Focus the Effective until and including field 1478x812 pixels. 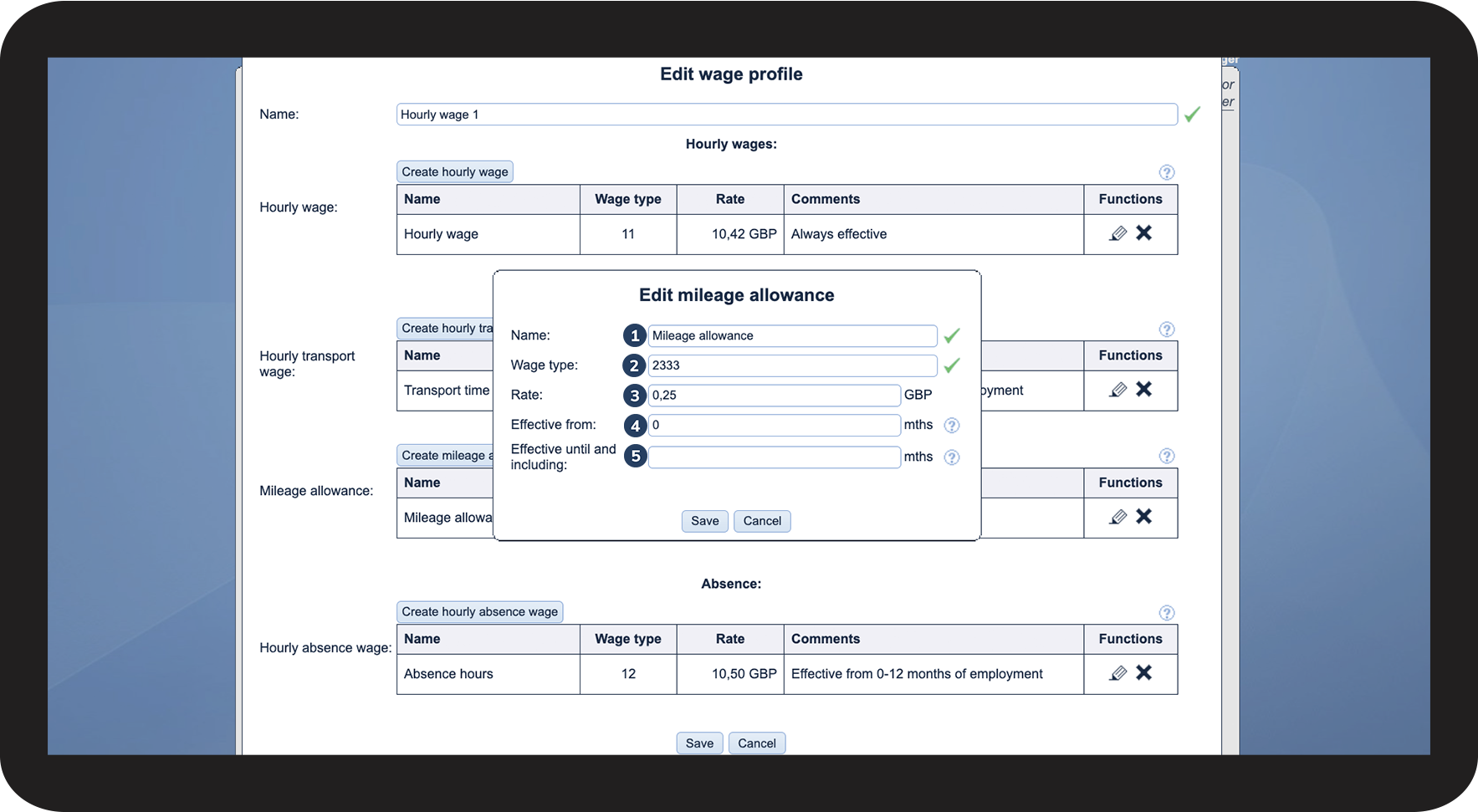(775, 457)
